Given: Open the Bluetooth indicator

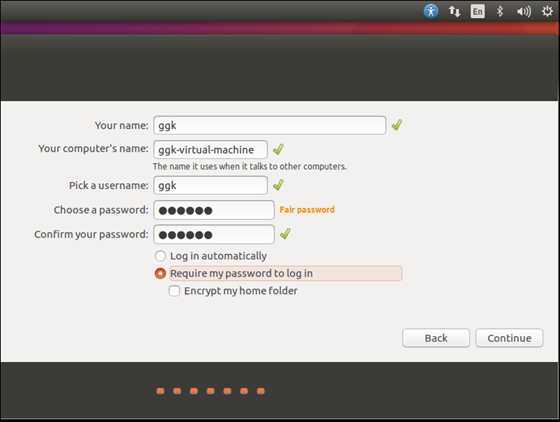Looking at the screenshot, I should tap(500, 11).
